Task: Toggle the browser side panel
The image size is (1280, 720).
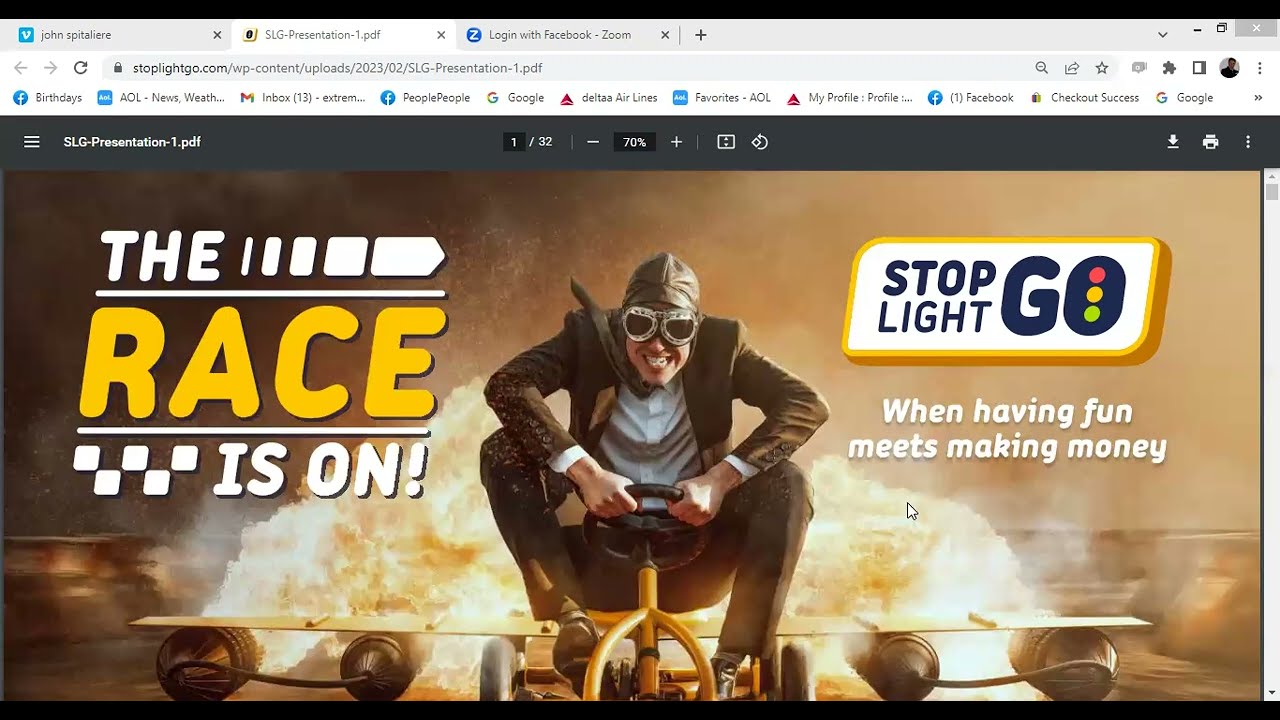Action: [1199, 68]
